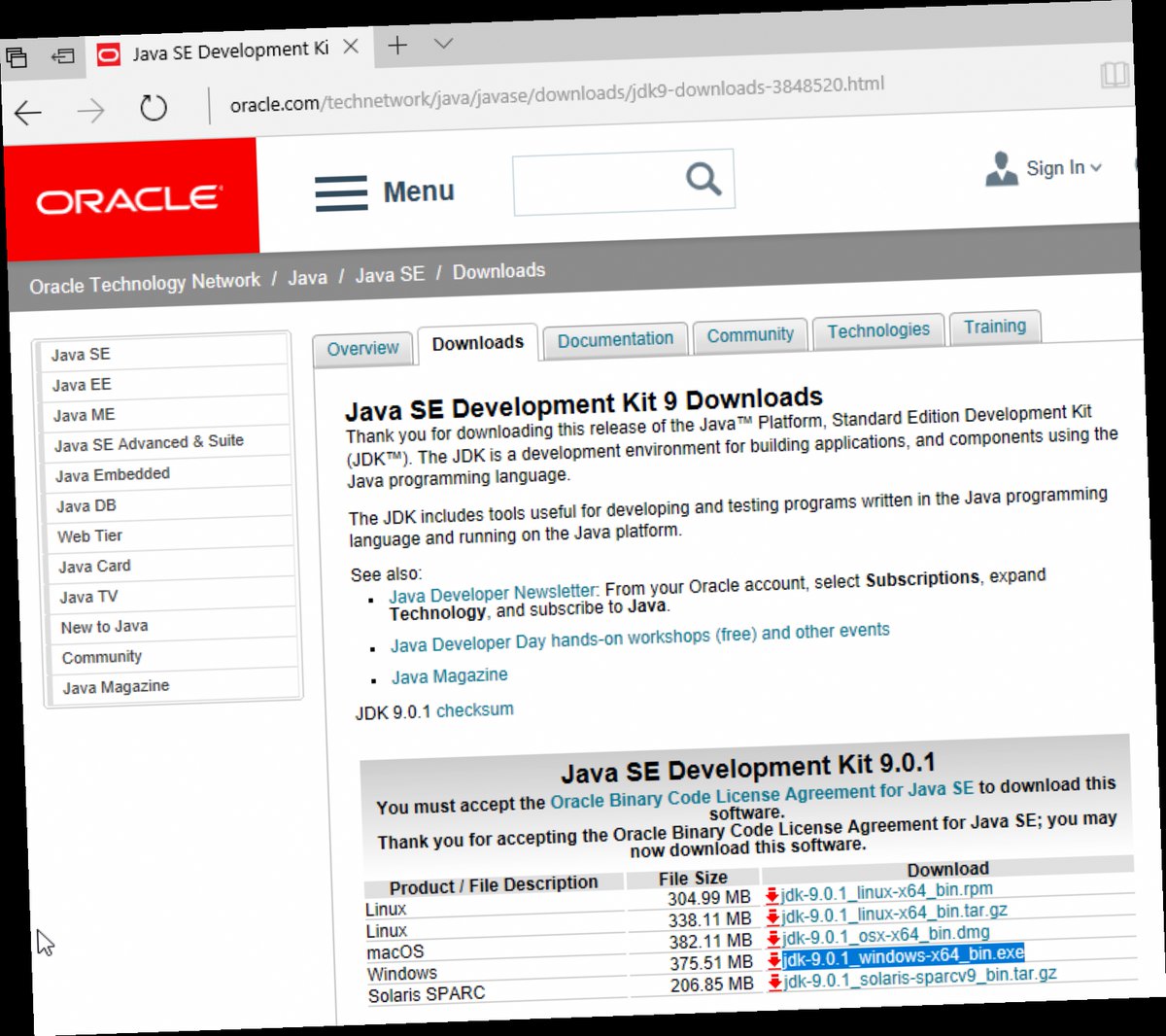The width and height of the screenshot is (1166, 1036).
Task: Click download arrow icon for solaris sparcv9
Action: click(775, 983)
